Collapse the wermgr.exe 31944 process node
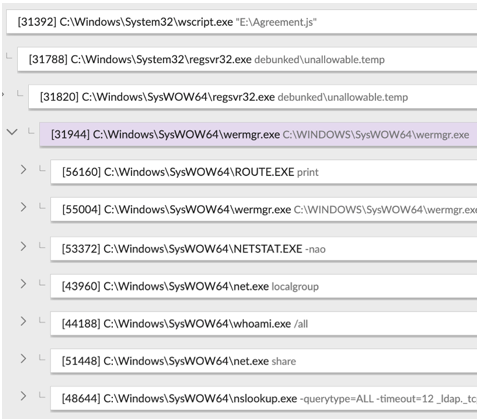The image size is (479, 420). (x=12, y=132)
